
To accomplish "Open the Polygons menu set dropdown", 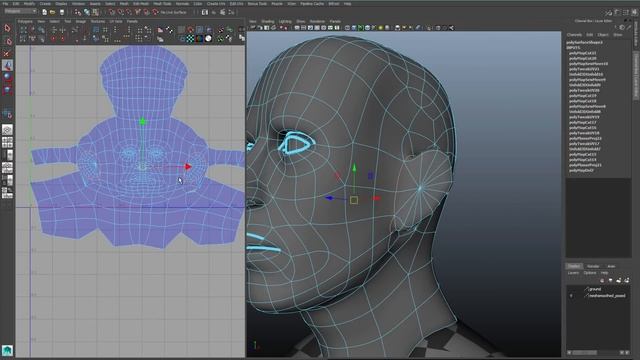I will 20,11.
